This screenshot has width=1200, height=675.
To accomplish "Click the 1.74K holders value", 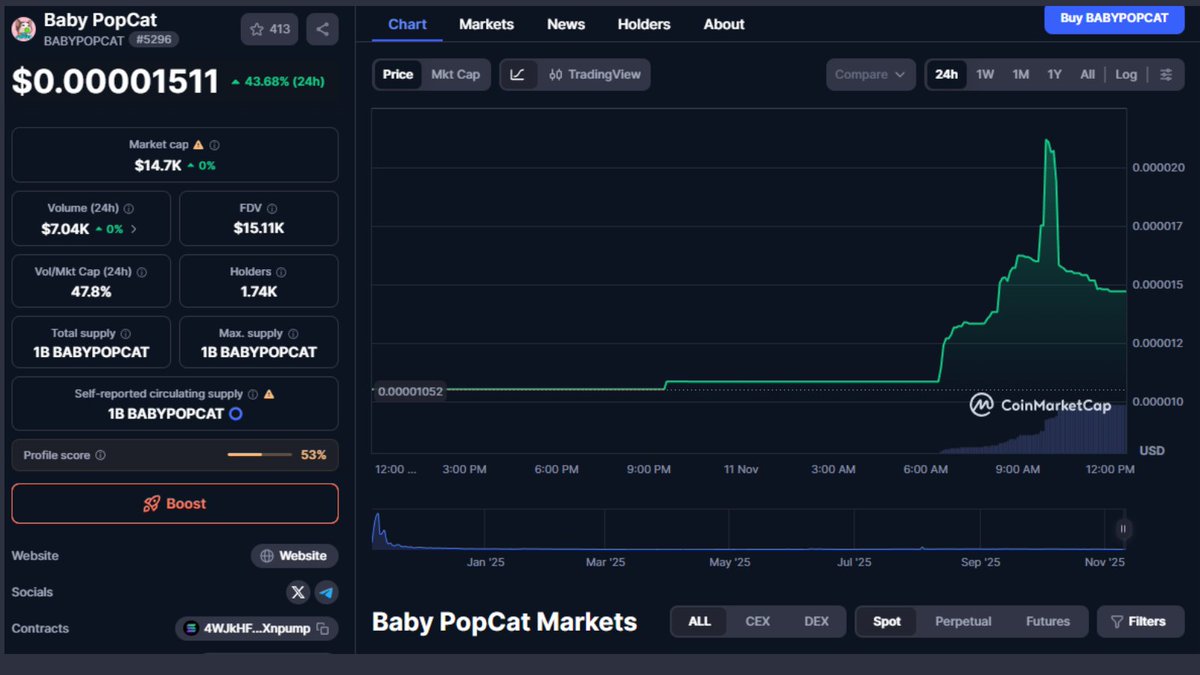I will pos(259,292).
